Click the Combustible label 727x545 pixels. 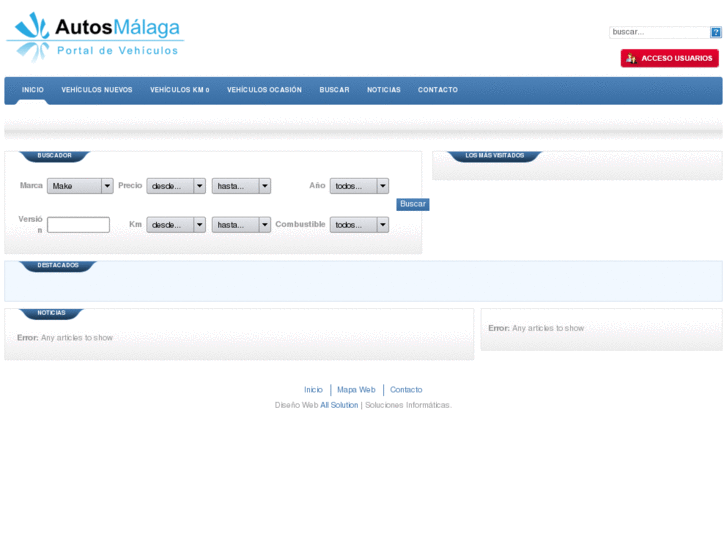pos(300,224)
